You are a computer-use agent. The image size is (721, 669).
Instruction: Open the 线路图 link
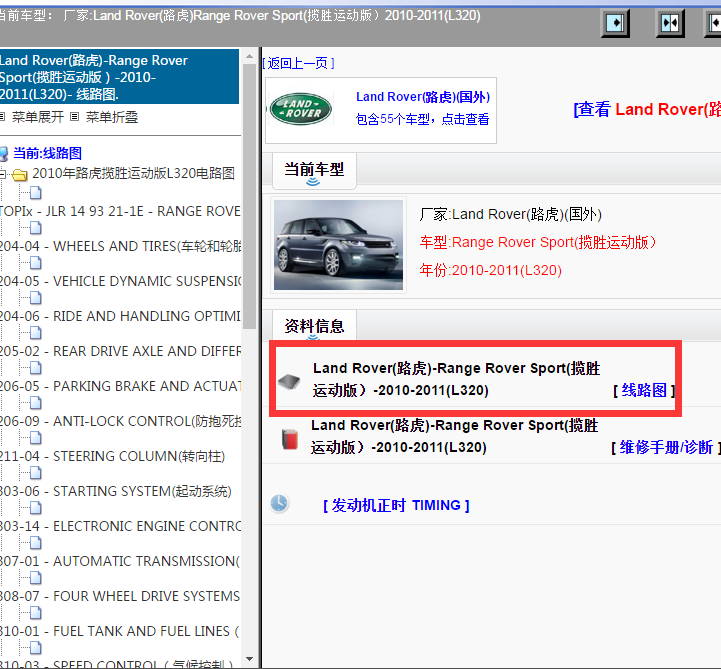point(644,390)
